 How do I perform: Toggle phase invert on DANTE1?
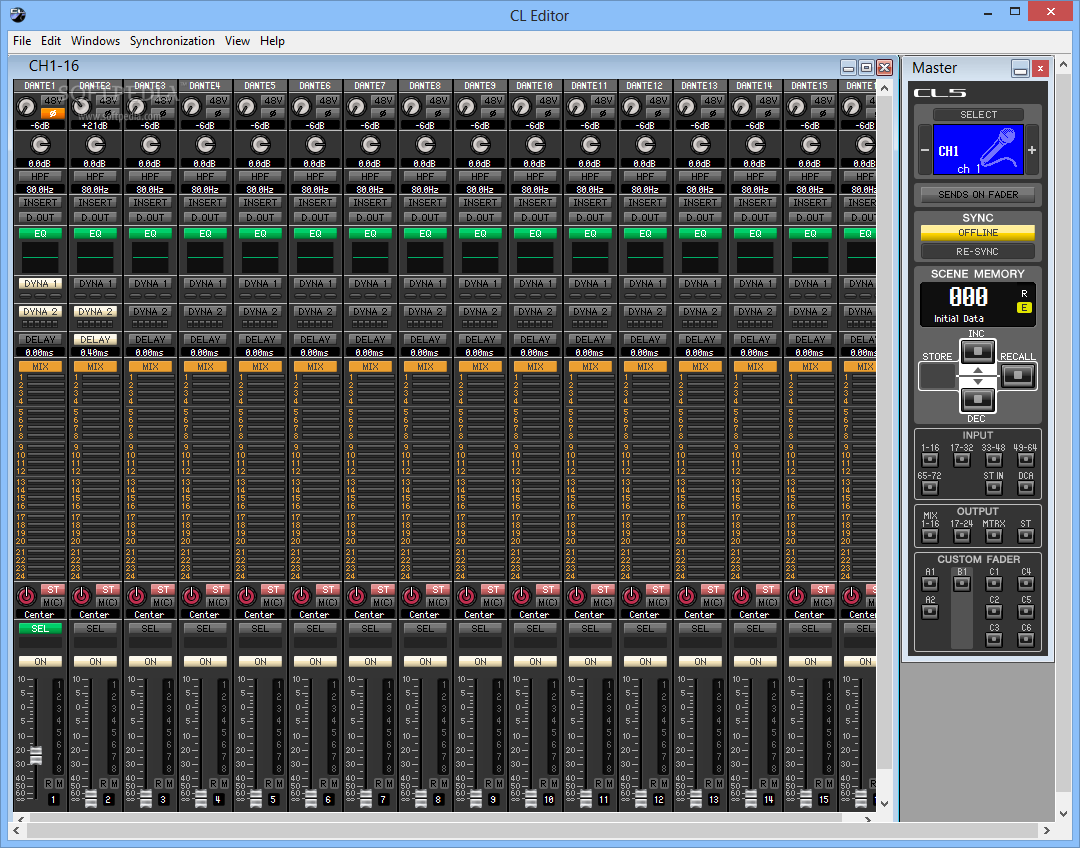click(x=53, y=113)
